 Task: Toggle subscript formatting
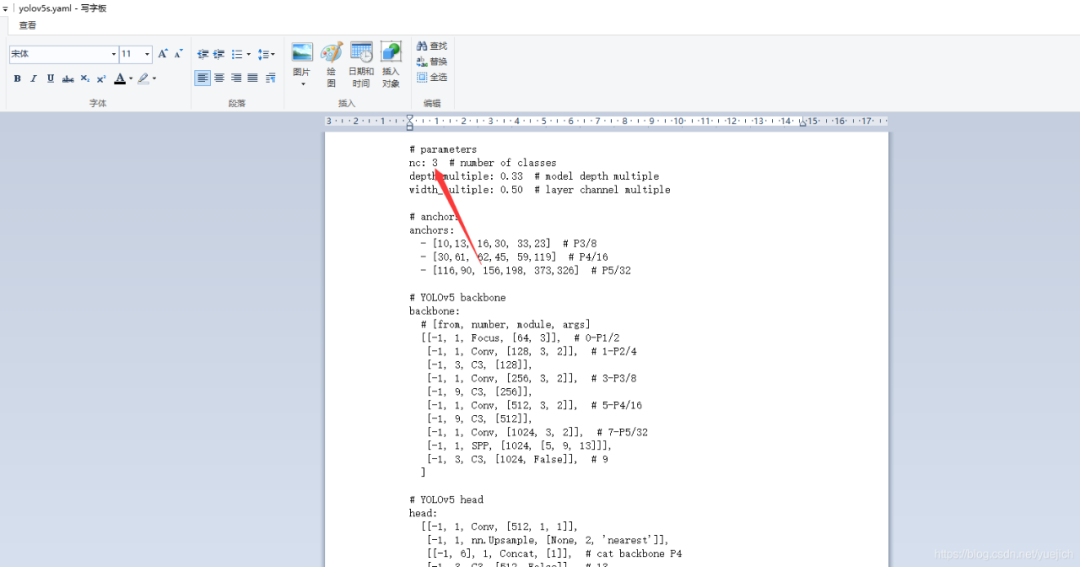pyautogui.click(x=85, y=79)
